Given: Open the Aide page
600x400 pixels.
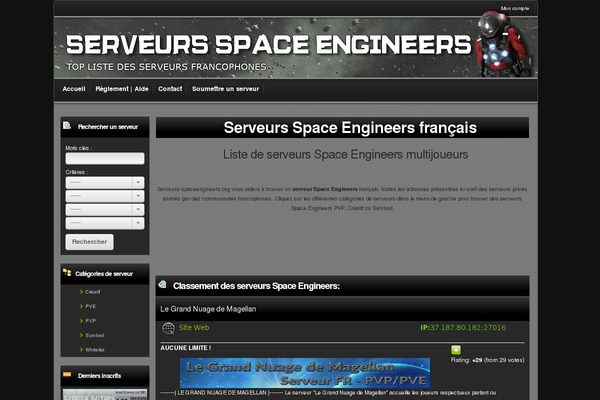Looking at the screenshot, I should 141,89.
